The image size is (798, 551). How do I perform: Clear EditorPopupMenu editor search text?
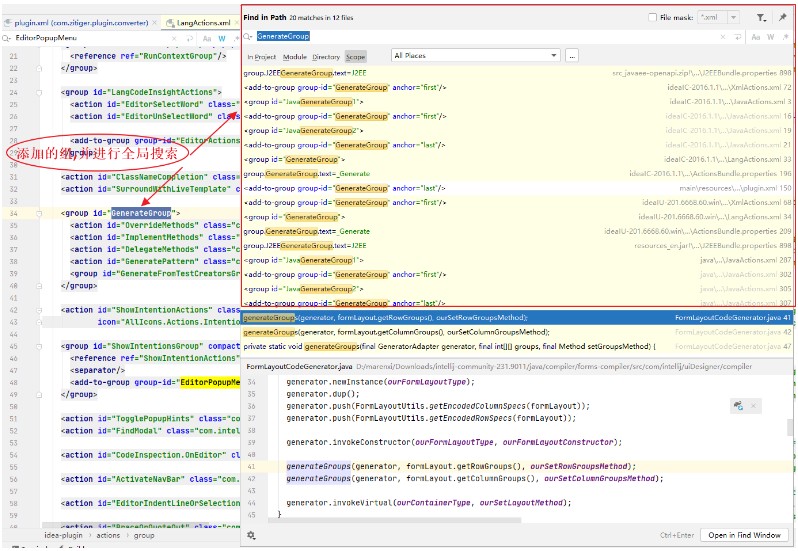coord(174,39)
